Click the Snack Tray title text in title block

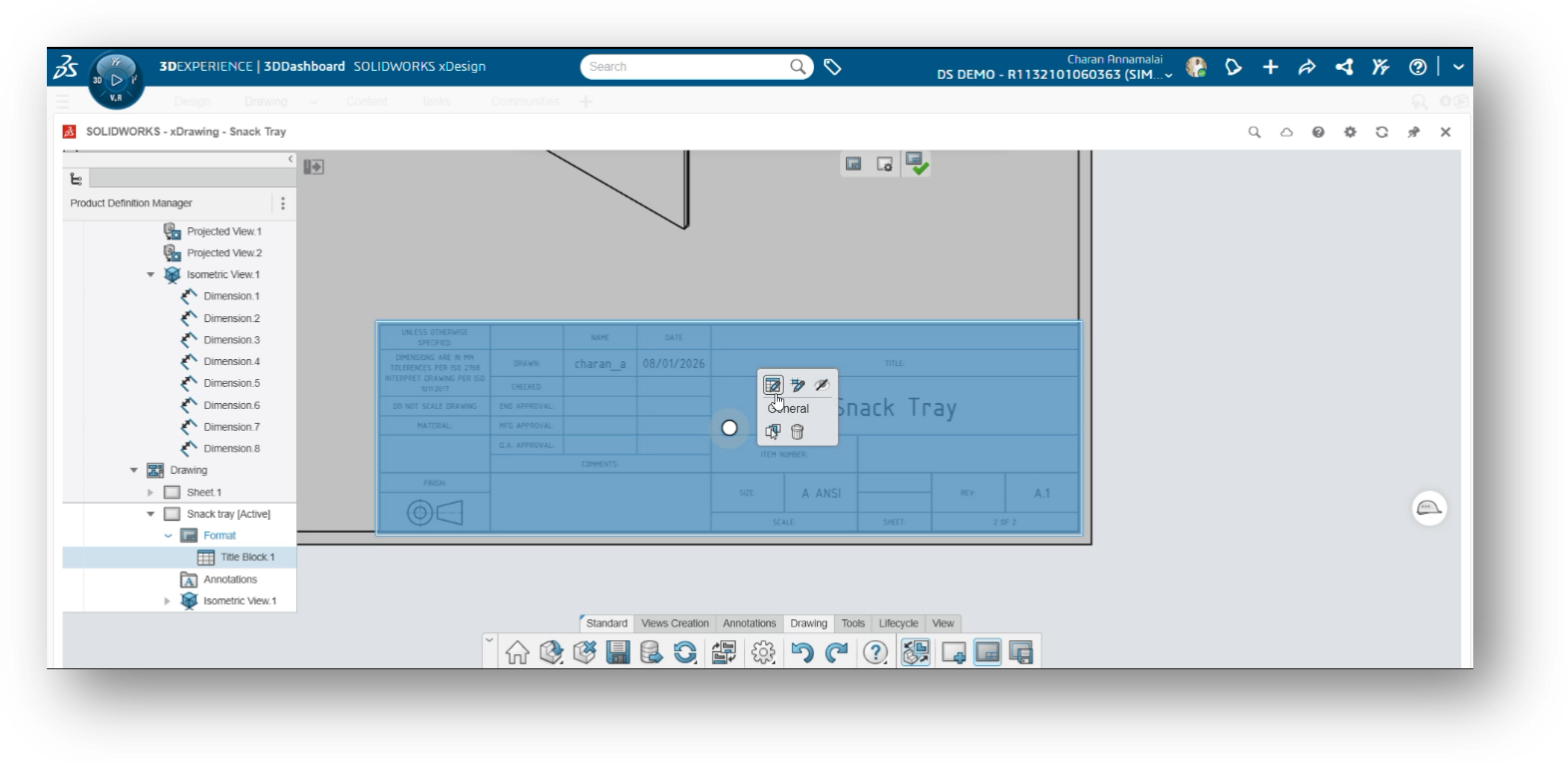tap(896, 408)
